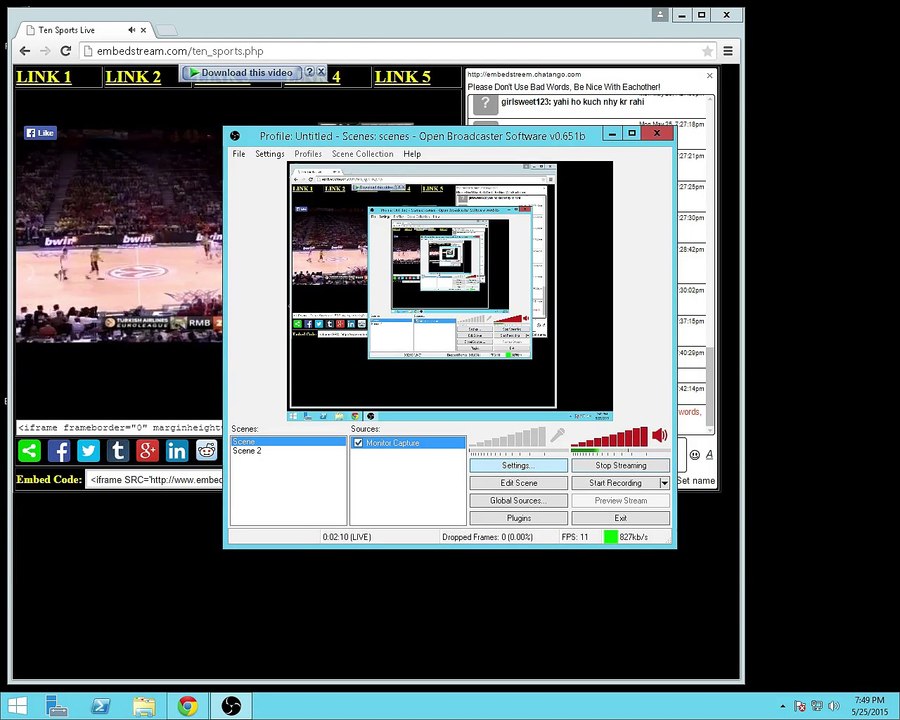Click the Exit button in OBS
Image resolution: width=900 pixels, height=720 pixels.
620,518
